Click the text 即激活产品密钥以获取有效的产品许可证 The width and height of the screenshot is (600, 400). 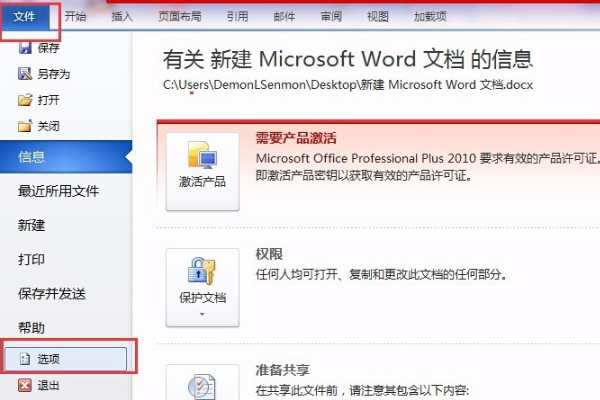pyautogui.click(x=364, y=175)
